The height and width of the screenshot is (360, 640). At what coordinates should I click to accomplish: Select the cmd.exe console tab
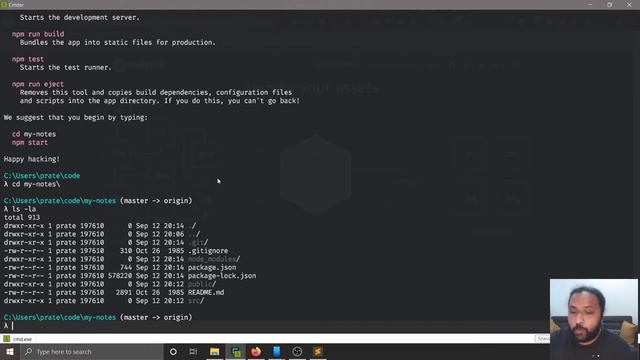coord(18,339)
